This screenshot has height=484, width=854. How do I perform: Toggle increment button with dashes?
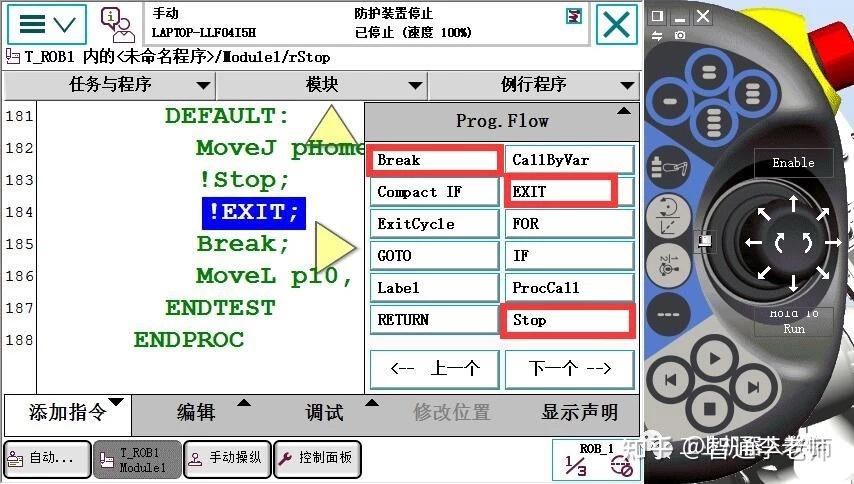(x=668, y=314)
